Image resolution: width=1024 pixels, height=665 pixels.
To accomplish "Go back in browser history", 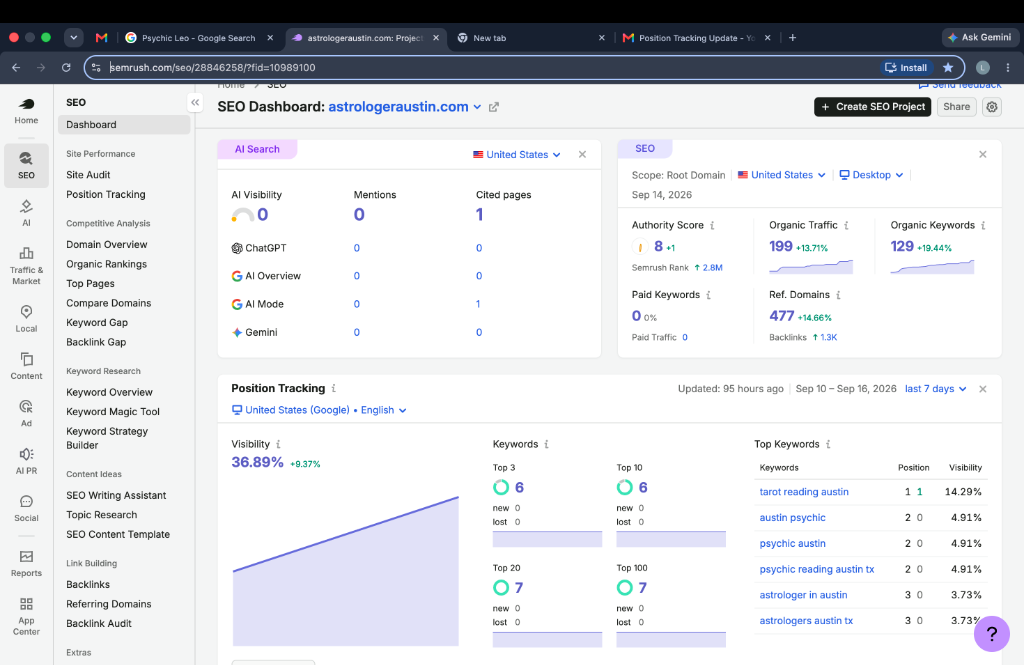I will [x=16, y=67].
